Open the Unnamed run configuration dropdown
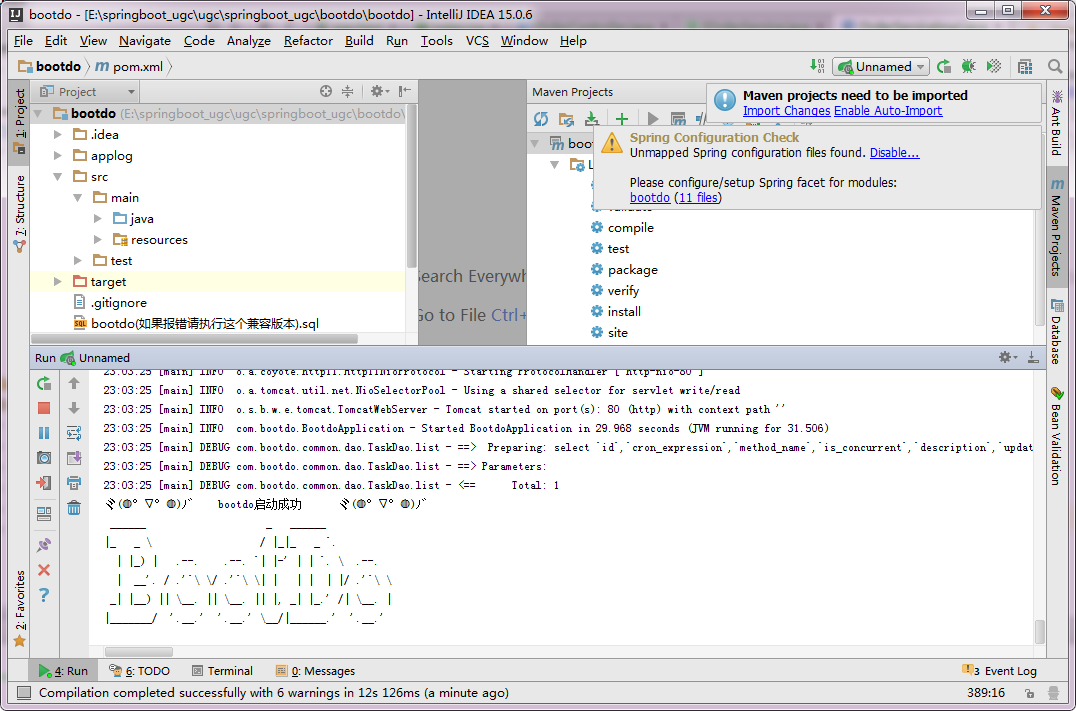Screen dimensions: 1076x711 881,67
